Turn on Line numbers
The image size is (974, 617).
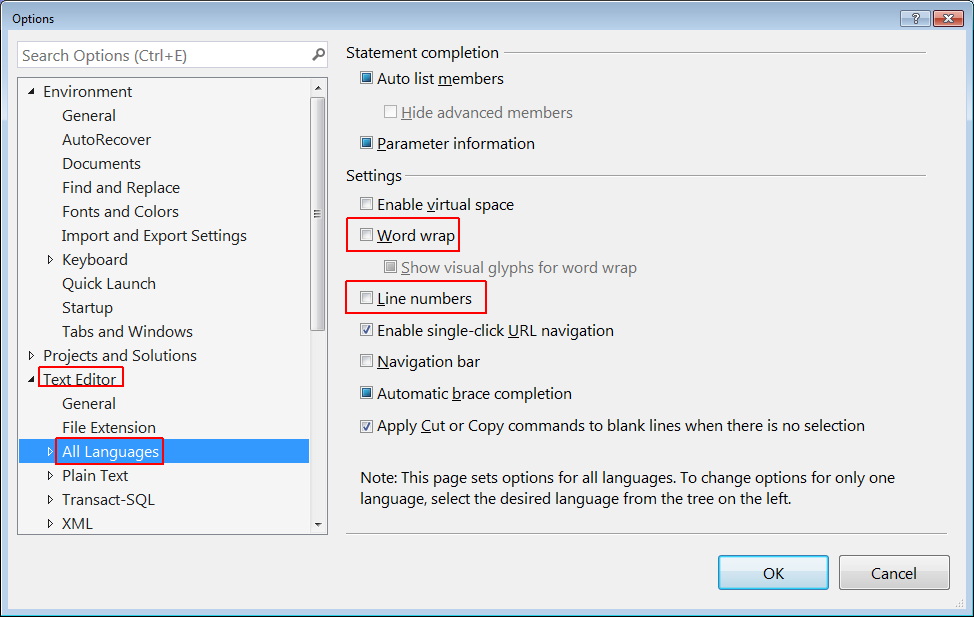pos(367,298)
